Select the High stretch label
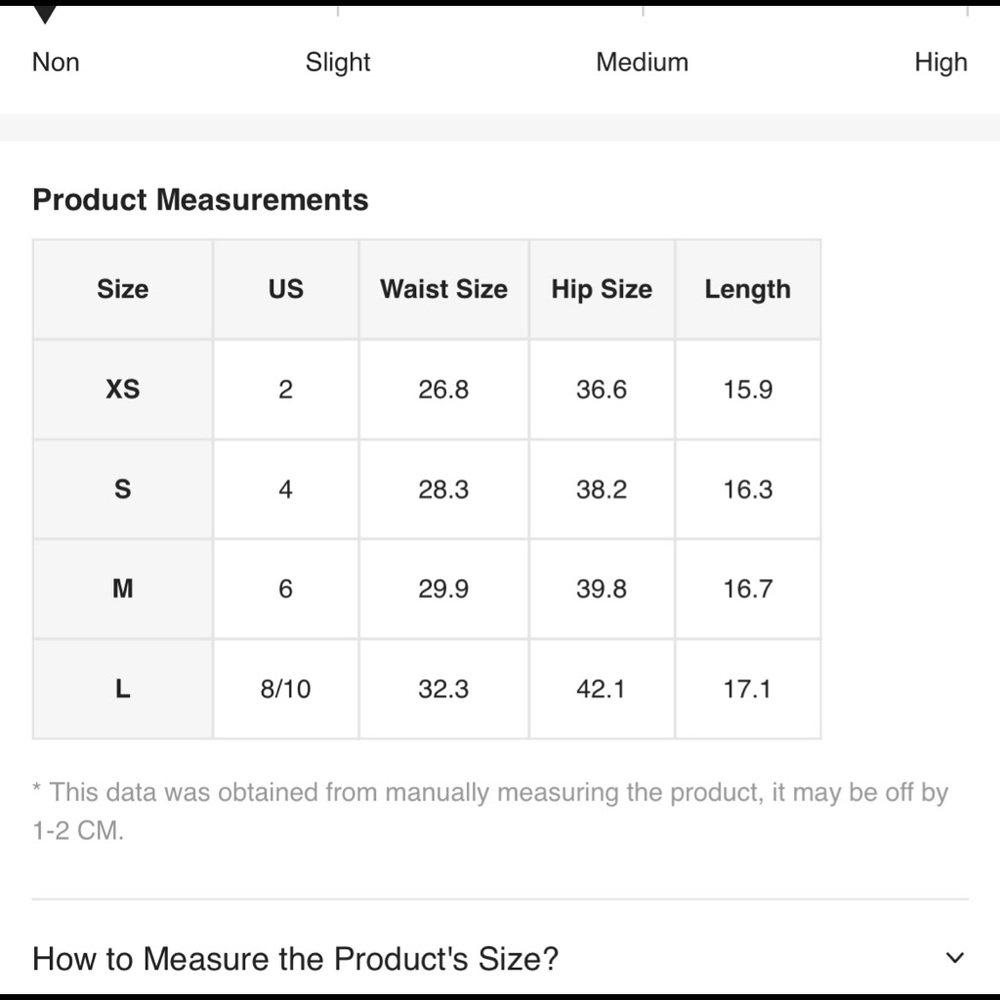This screenshot has height=1000, width=1000. (x=941, y=62)
